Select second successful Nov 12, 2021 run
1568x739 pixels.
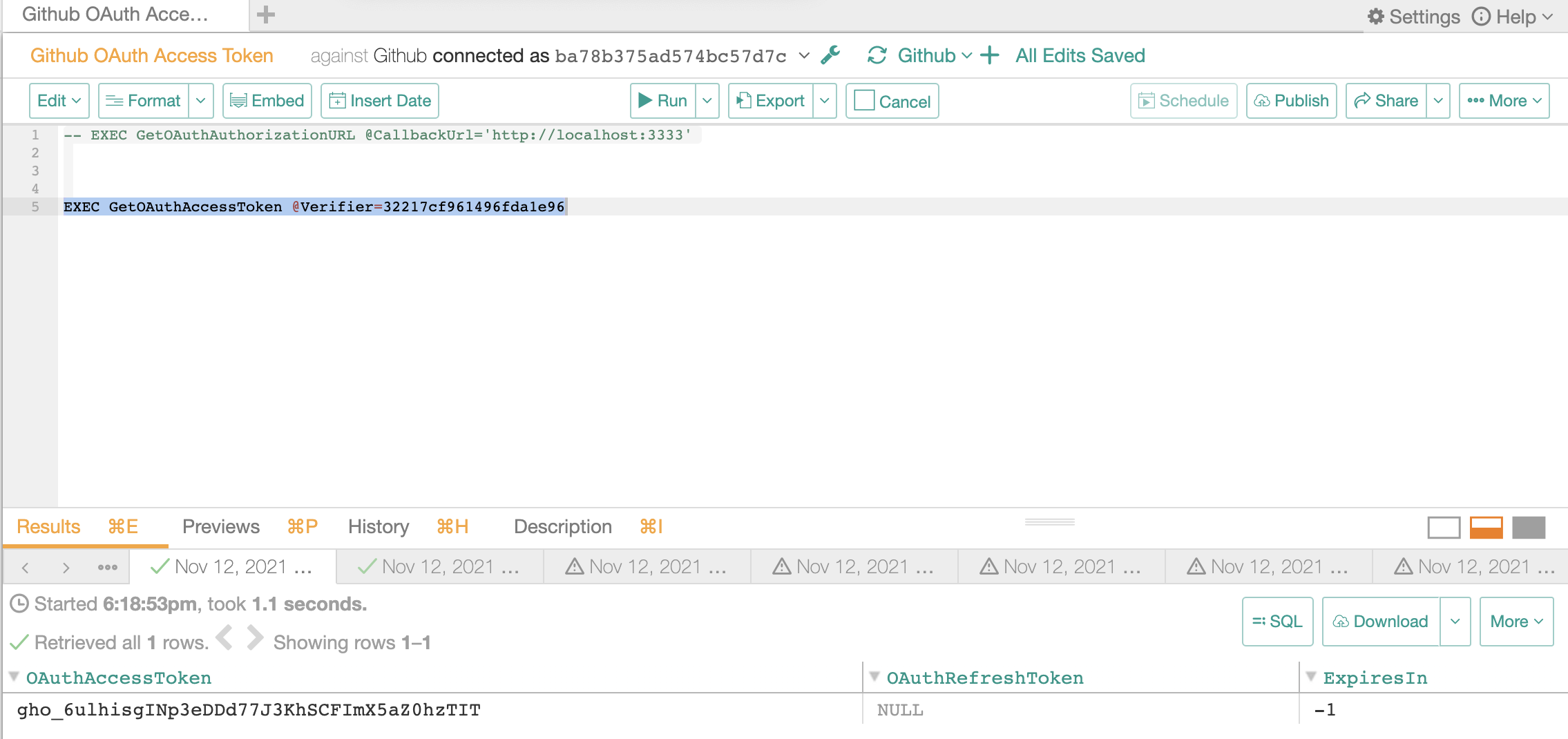pos(440,567)
